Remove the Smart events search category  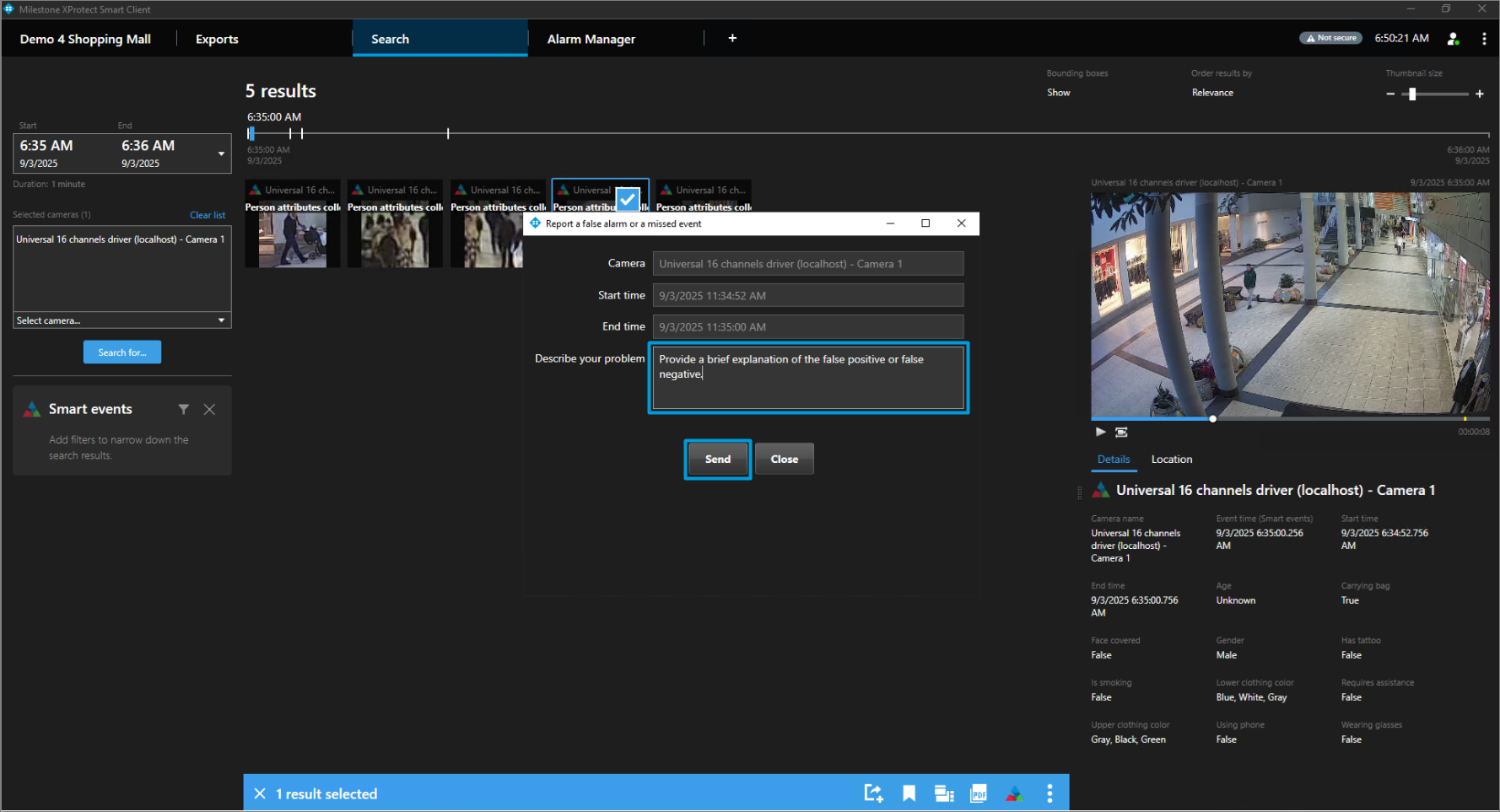209,409
